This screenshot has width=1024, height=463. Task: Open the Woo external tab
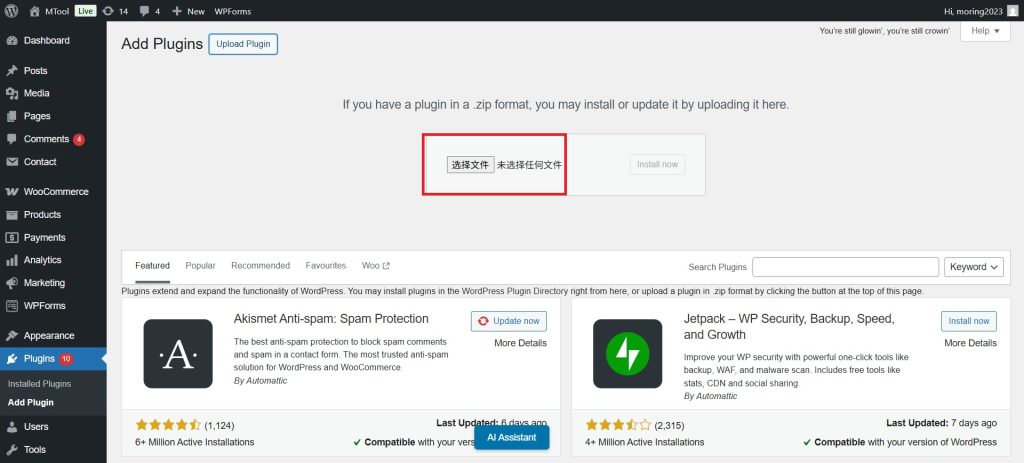click(376, 266)
